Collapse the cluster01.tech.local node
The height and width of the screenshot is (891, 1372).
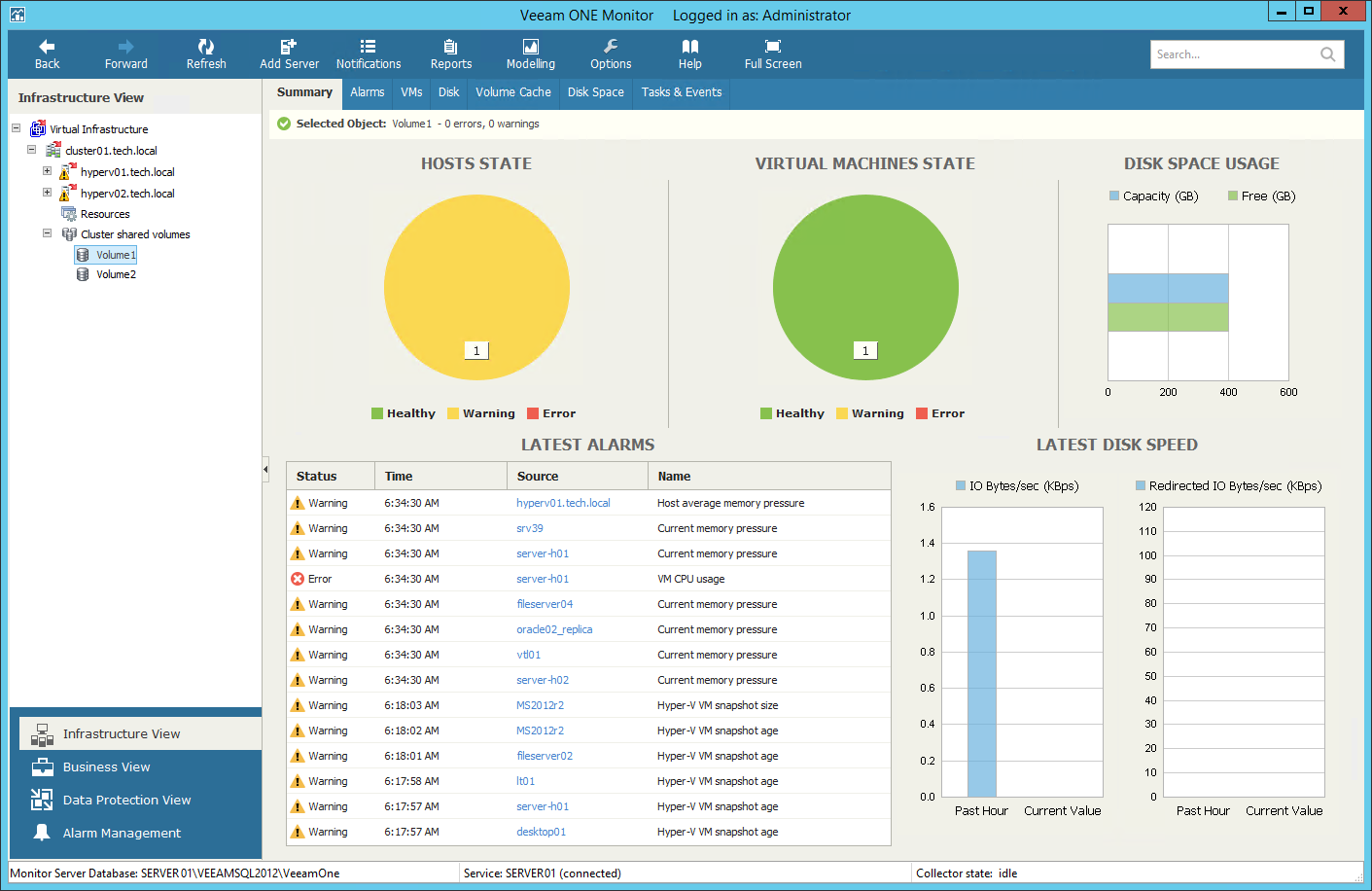coord(32,150)
